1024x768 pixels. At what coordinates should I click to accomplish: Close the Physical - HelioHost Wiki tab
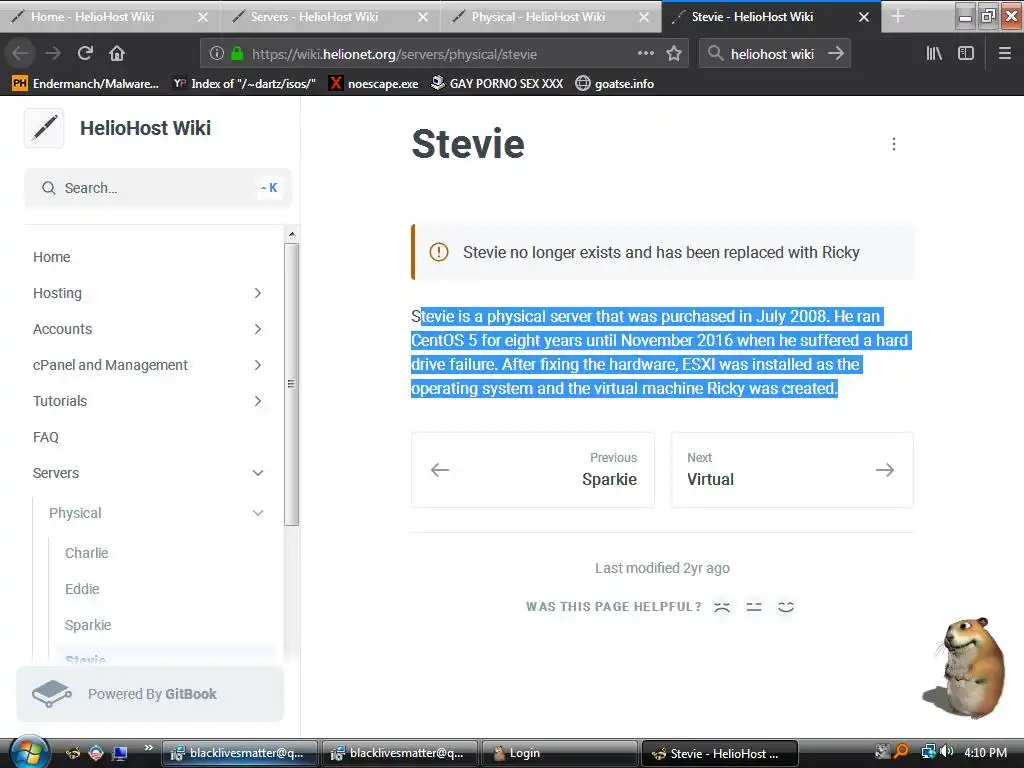click(644, 17)
